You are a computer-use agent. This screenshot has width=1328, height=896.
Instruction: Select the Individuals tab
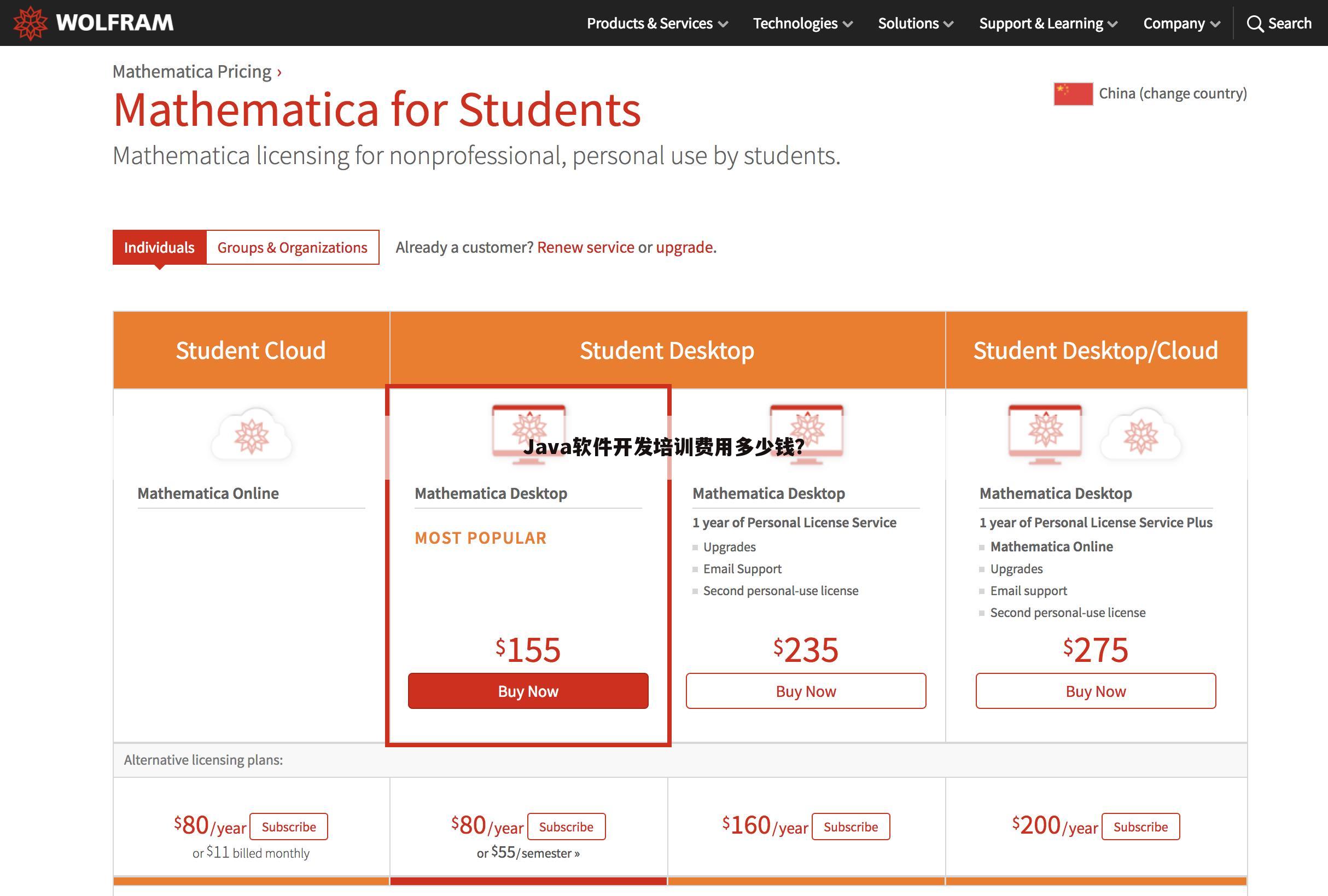[159, 247]
